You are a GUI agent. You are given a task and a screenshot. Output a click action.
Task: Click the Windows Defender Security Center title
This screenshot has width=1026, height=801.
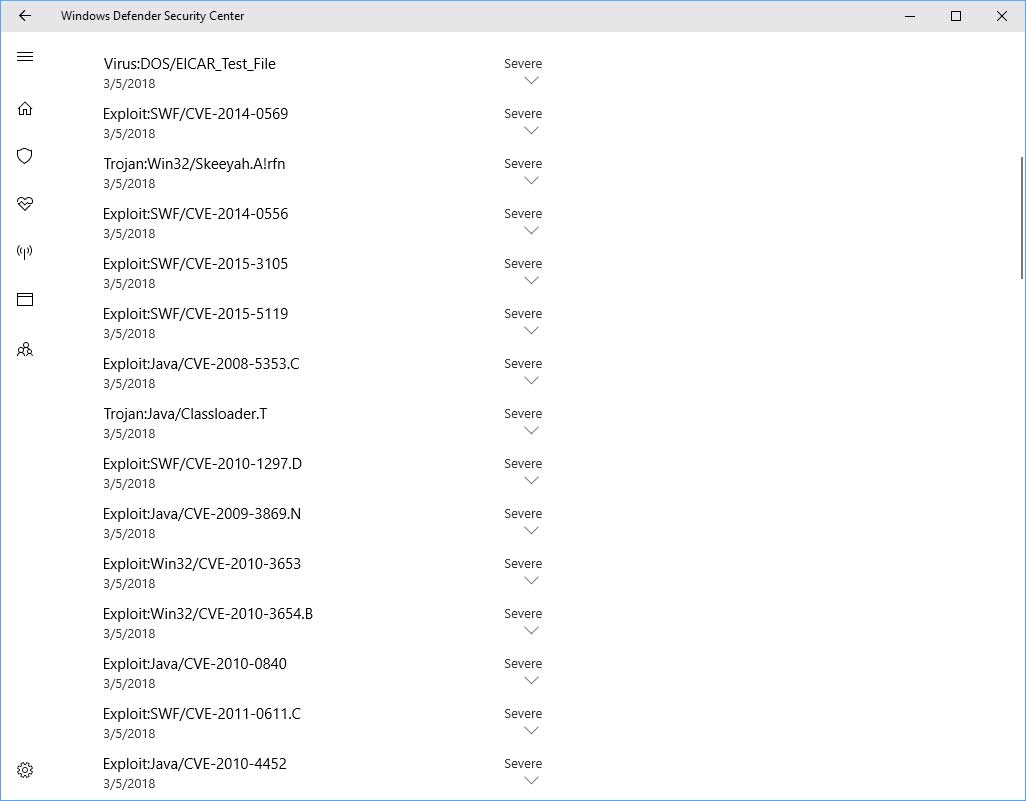152,16
